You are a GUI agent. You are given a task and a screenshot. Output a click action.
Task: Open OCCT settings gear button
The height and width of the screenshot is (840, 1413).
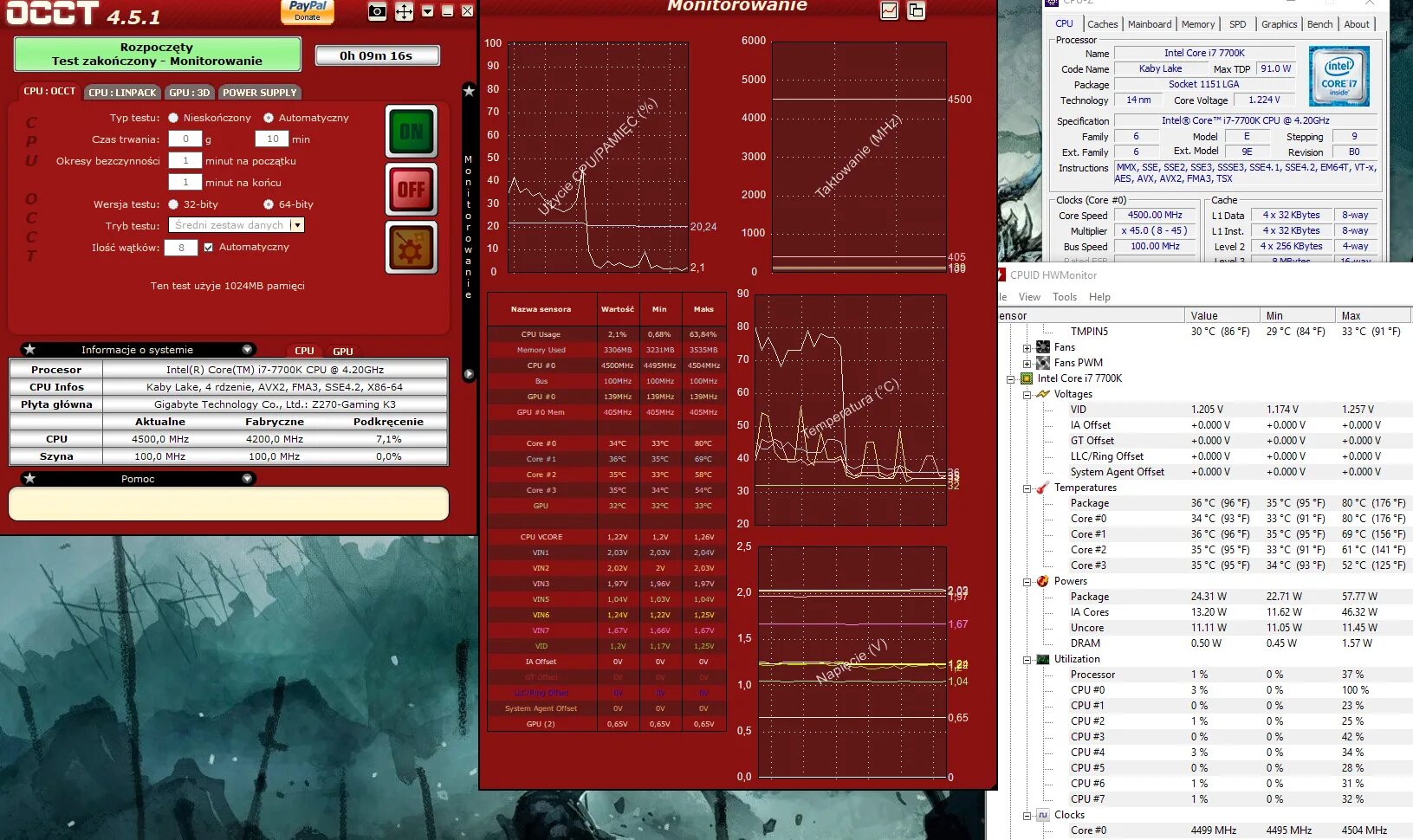pos(412,248)
